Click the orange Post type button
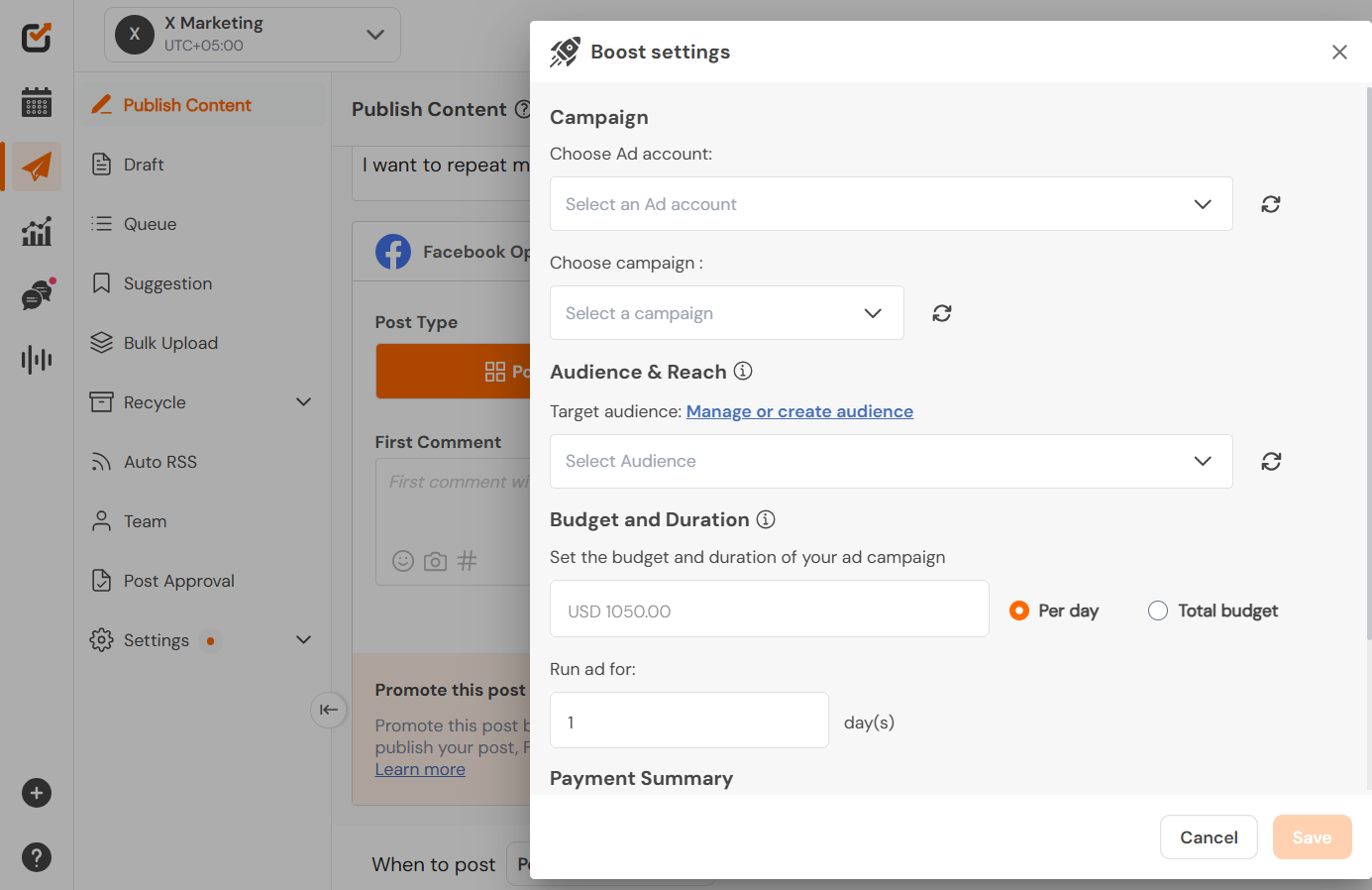The width and height of the screenshot is (1372, 890). coord(453,372)
